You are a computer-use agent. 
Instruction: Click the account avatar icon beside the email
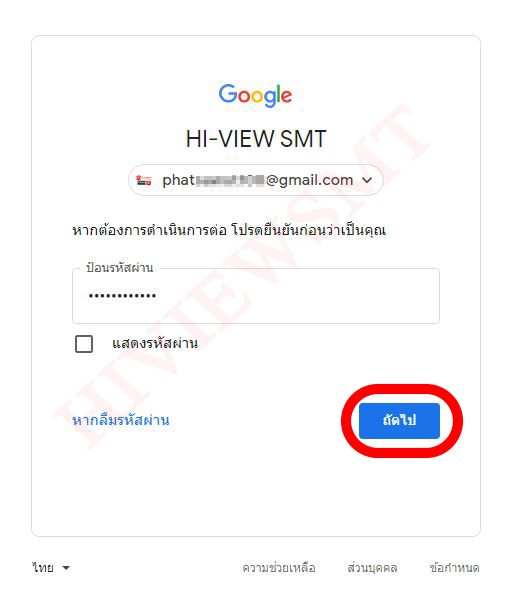[144, 180]
